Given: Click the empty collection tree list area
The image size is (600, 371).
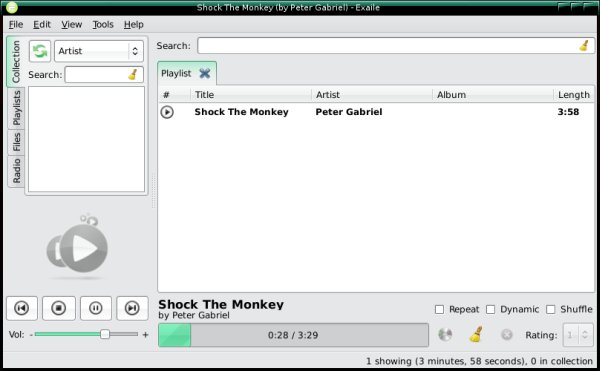Looking at the screenshot, I should 86,139.
